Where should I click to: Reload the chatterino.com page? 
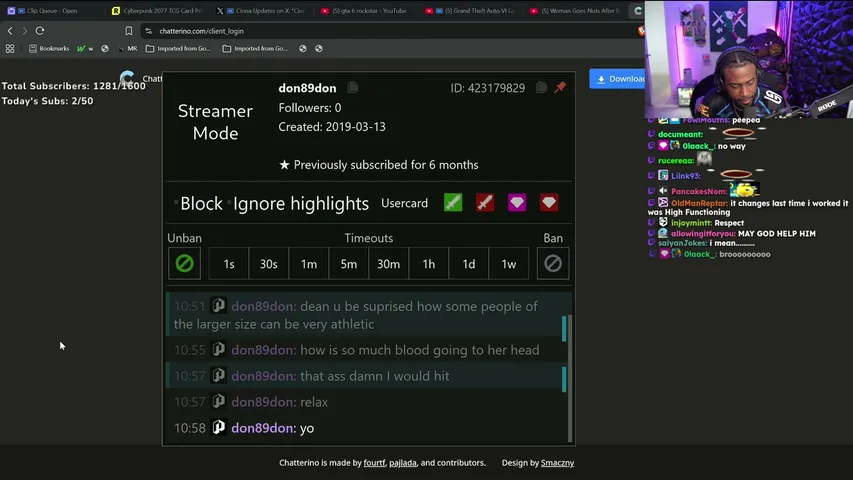[x=40, y=31]
